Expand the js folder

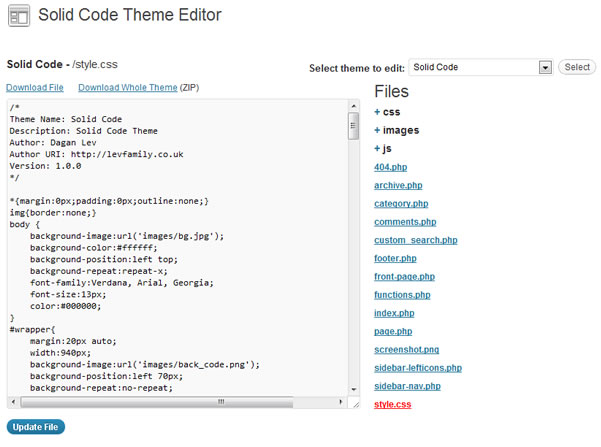pos(384,148)
